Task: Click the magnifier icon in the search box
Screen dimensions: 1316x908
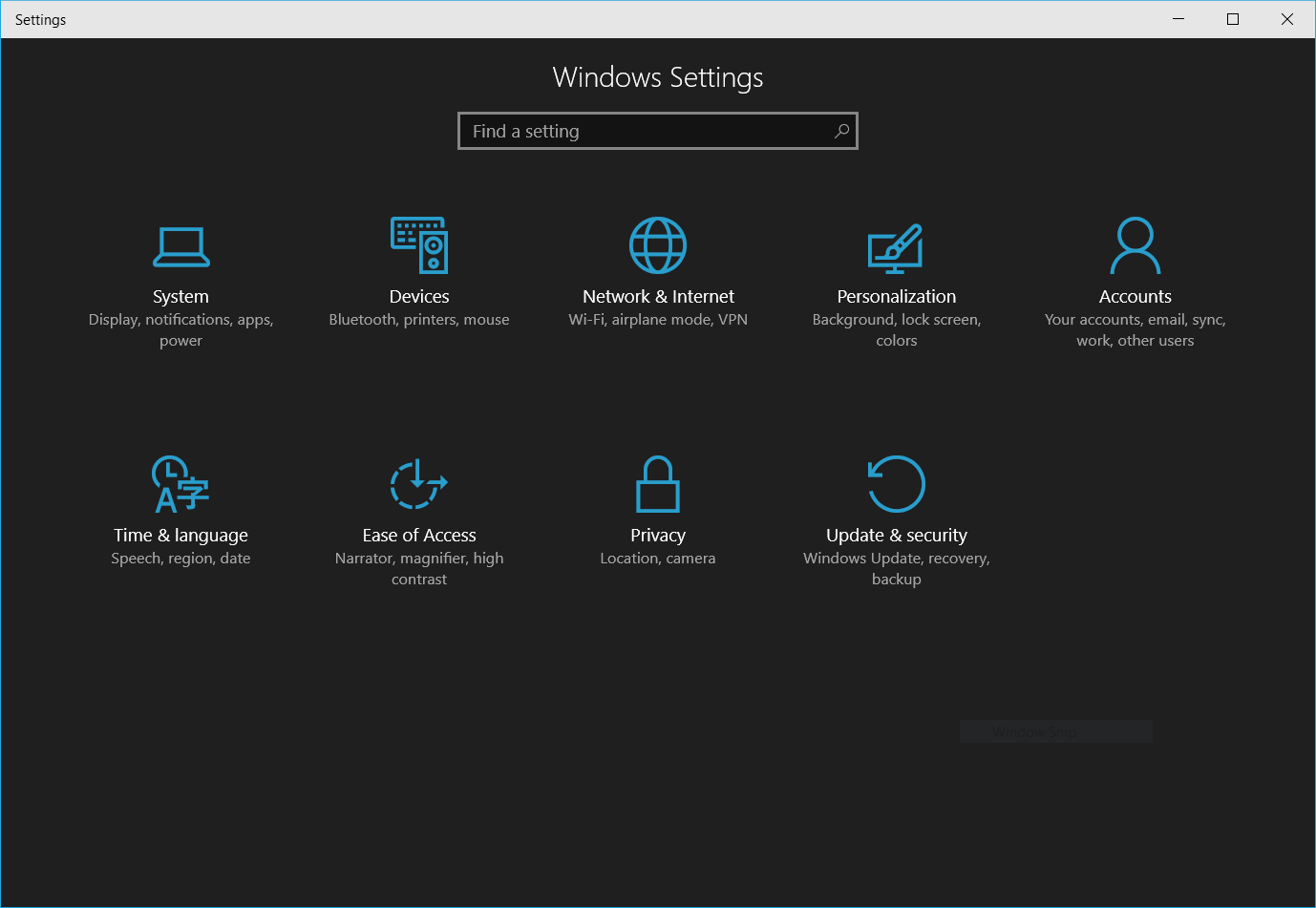Action: [x=841, y=131]
